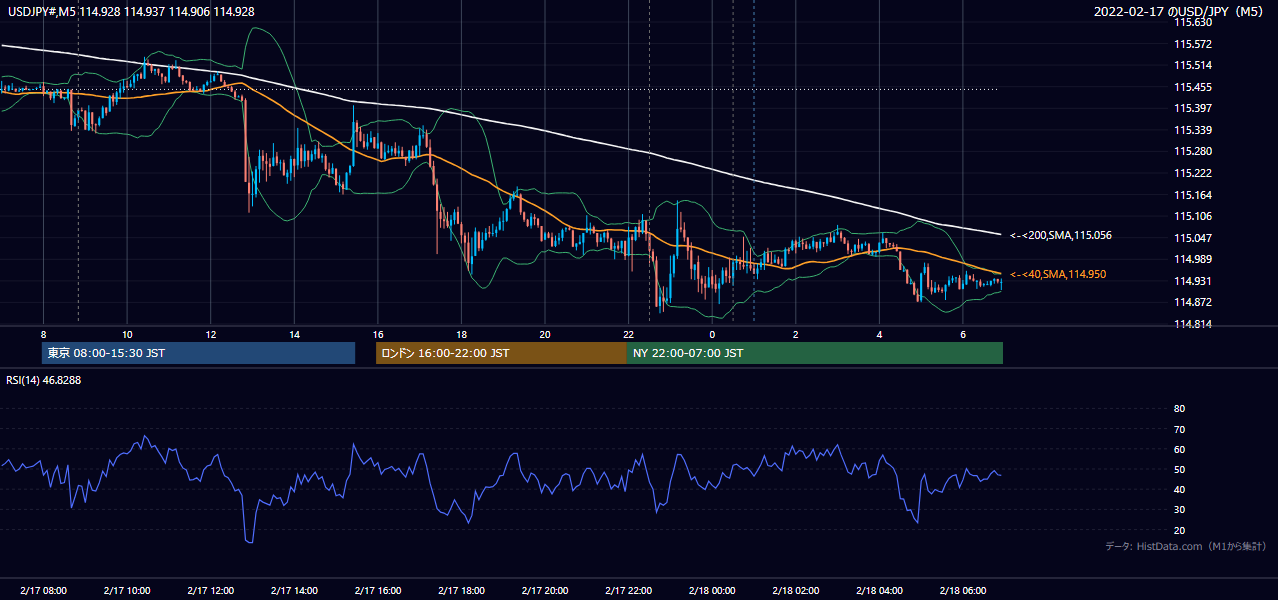1278x600 pixels.
Task: Click the 2/17 12:00 date label
Action: (211, 591)
